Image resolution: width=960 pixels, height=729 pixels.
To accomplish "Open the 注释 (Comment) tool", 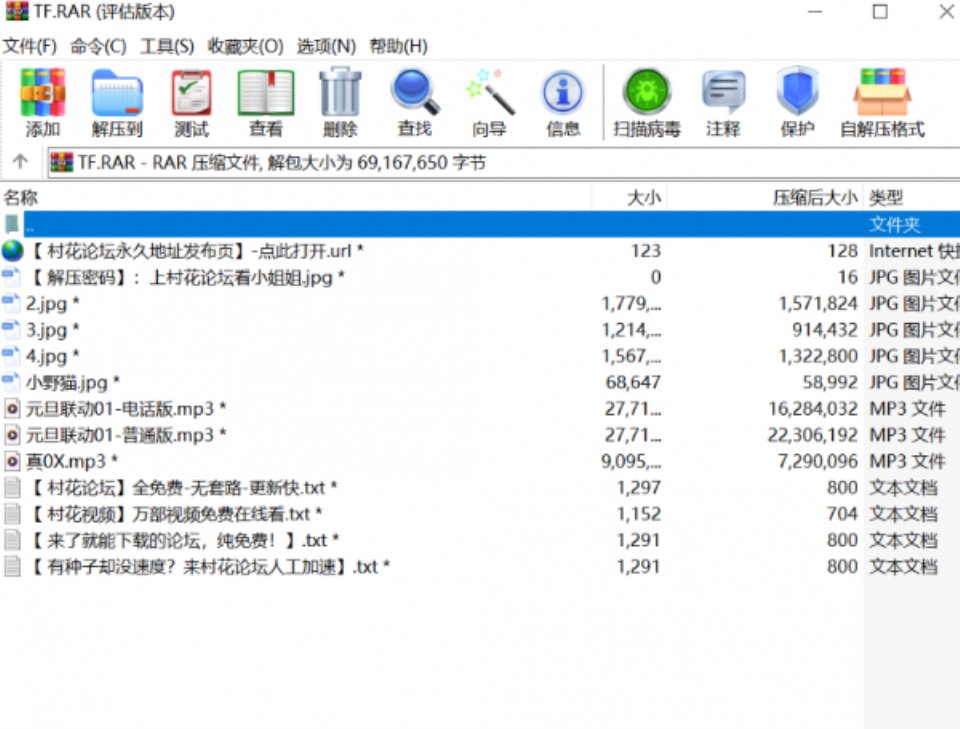I will tap(723, 92).
